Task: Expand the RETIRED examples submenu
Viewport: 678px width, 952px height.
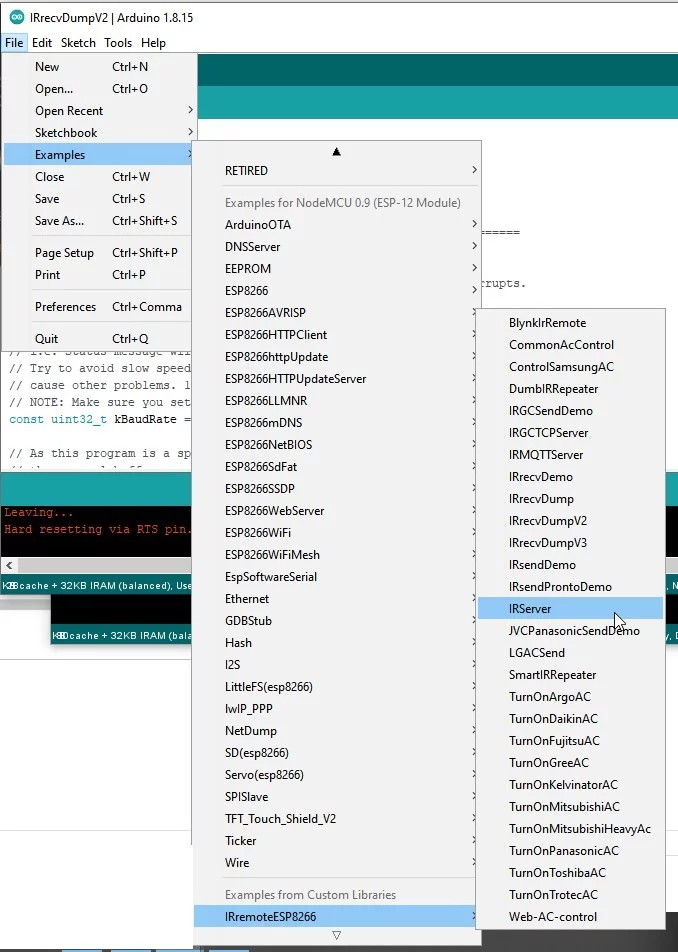Action: point(337,171)
